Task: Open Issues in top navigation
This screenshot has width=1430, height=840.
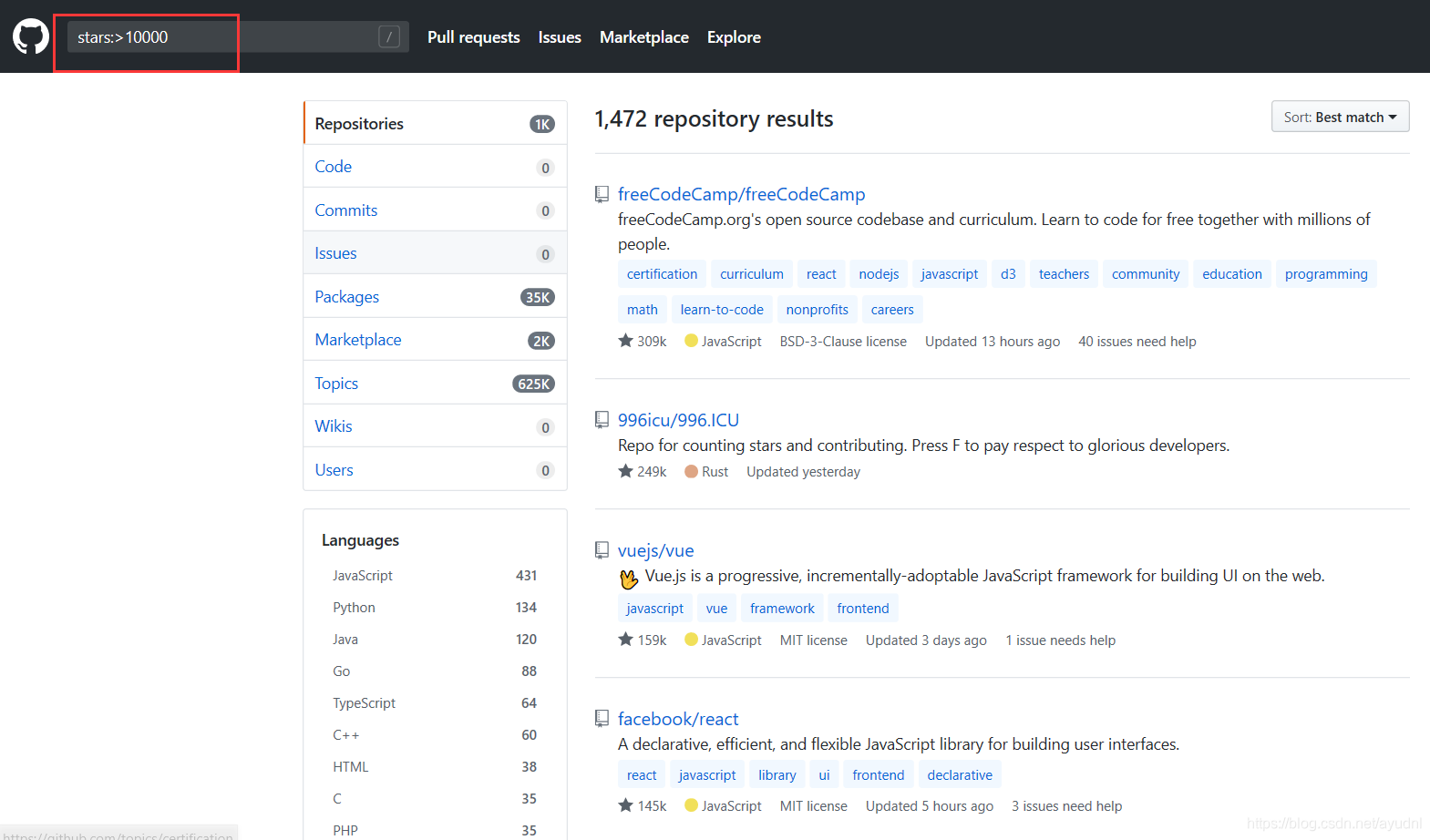Action: [x=560, y=37]
